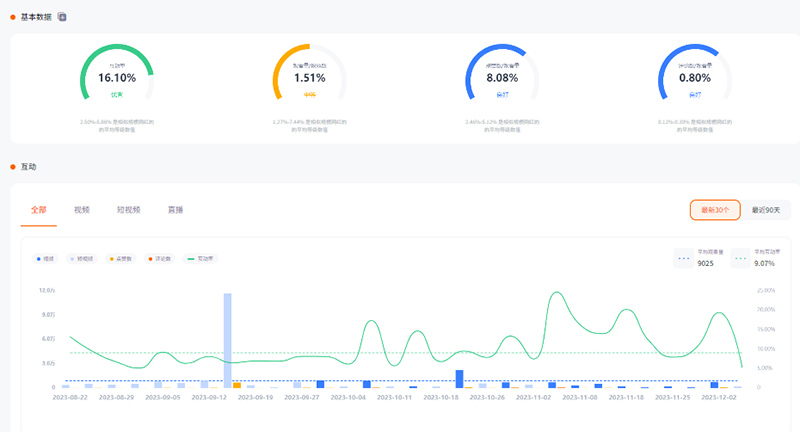Select the 最新30个 range button
Screen dimensions: 800x432
[x=714, y=210]
